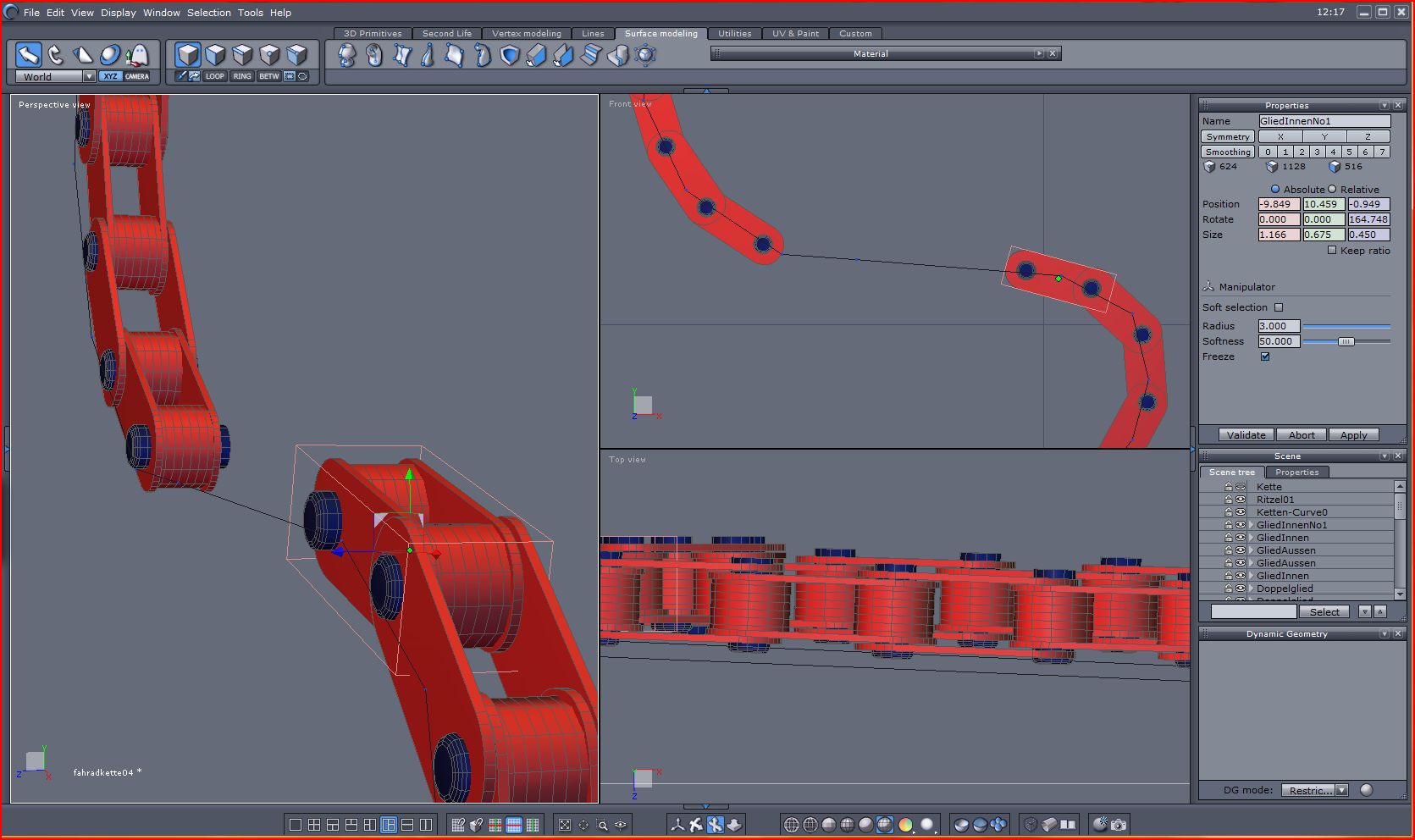Click the down arrow beside Select button
Screen dimensions: 1415x840
tap(1365, 611)
